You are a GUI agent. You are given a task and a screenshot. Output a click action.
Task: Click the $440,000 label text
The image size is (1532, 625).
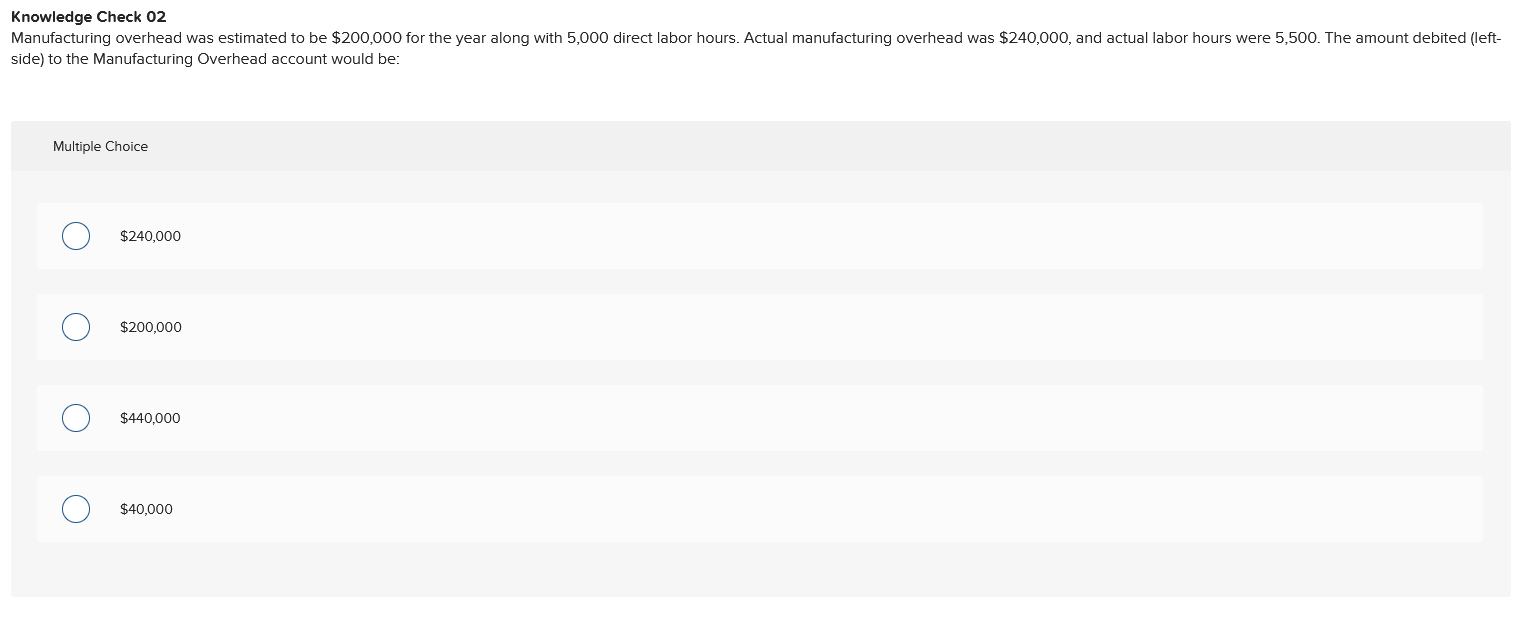pyautogui.click(x=150, y=418)
